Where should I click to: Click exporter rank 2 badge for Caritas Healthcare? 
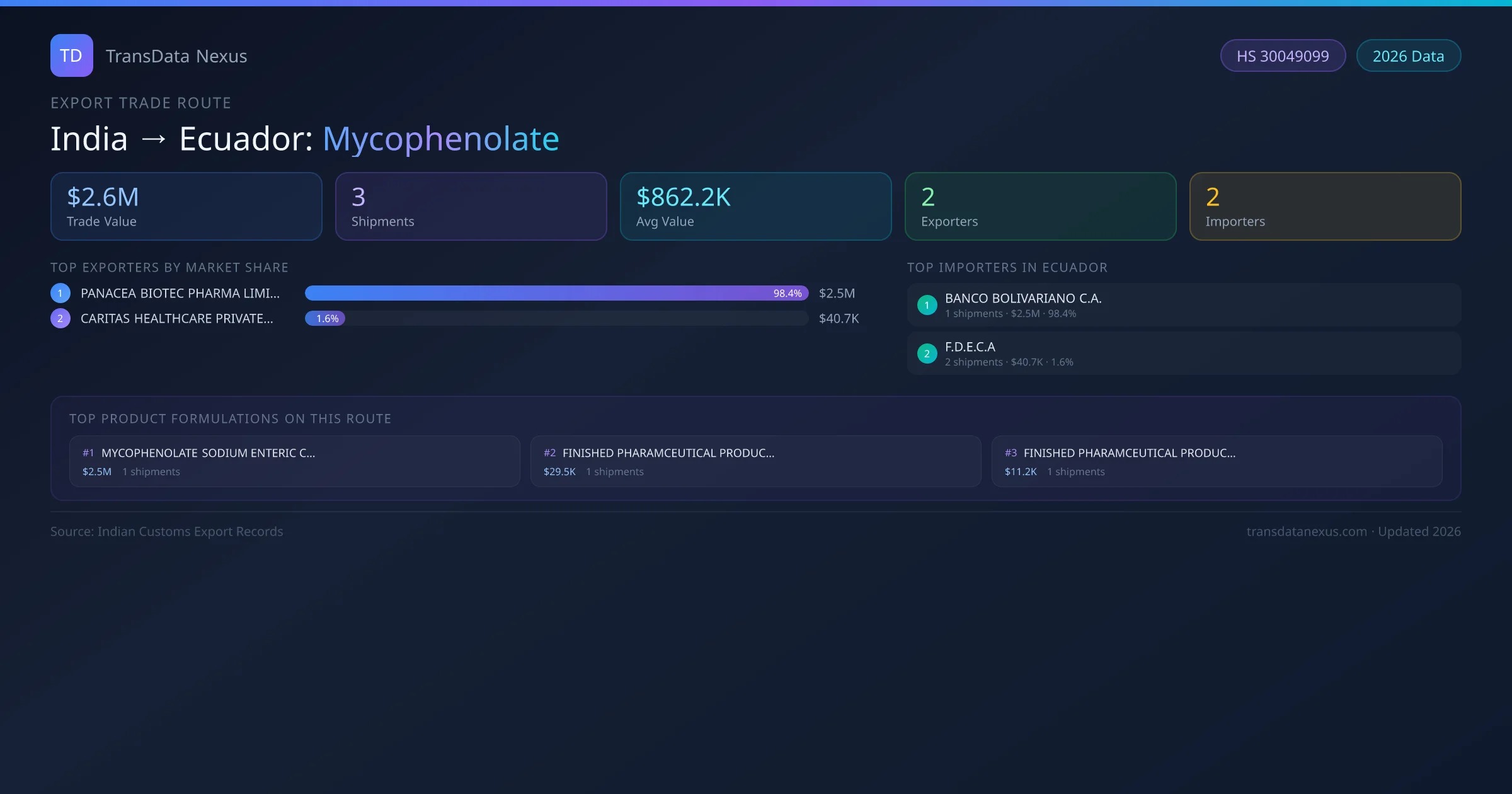[x=60, y=318]
